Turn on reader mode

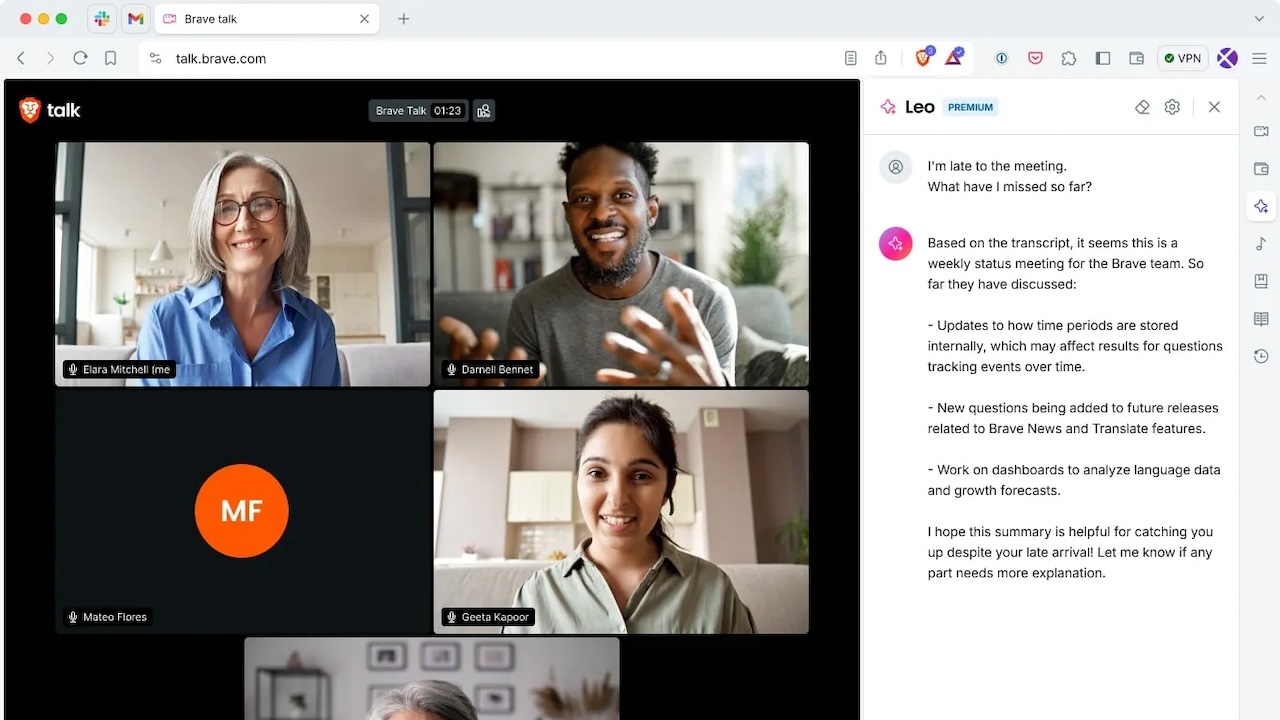[x=850, y=59]
